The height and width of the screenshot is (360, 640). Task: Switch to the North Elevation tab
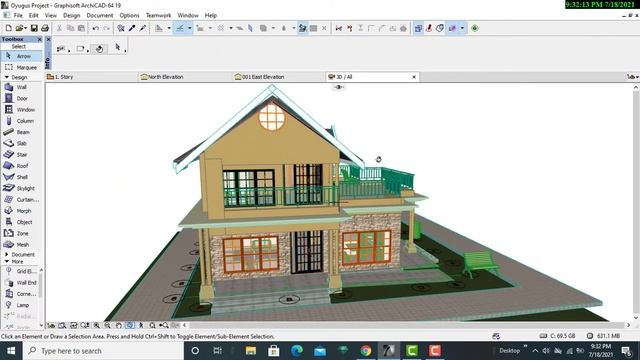[185, 77]
